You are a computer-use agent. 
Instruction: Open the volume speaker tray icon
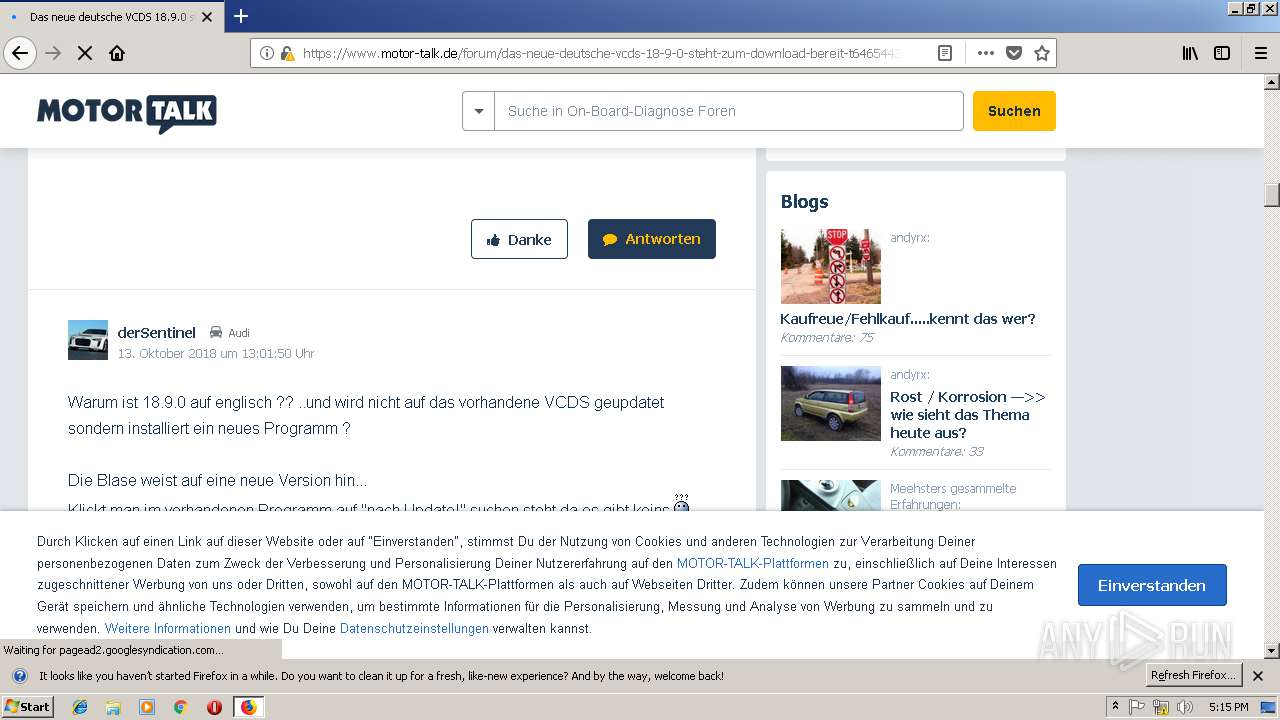tap(1185, 707)
